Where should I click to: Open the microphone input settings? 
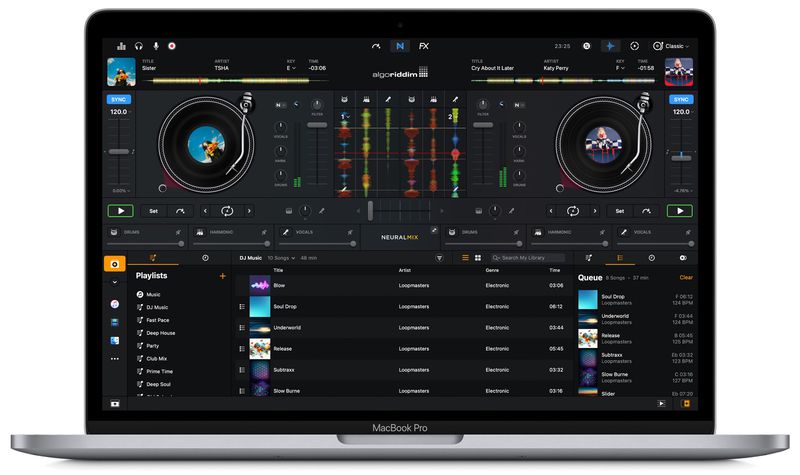click(155, 46)
